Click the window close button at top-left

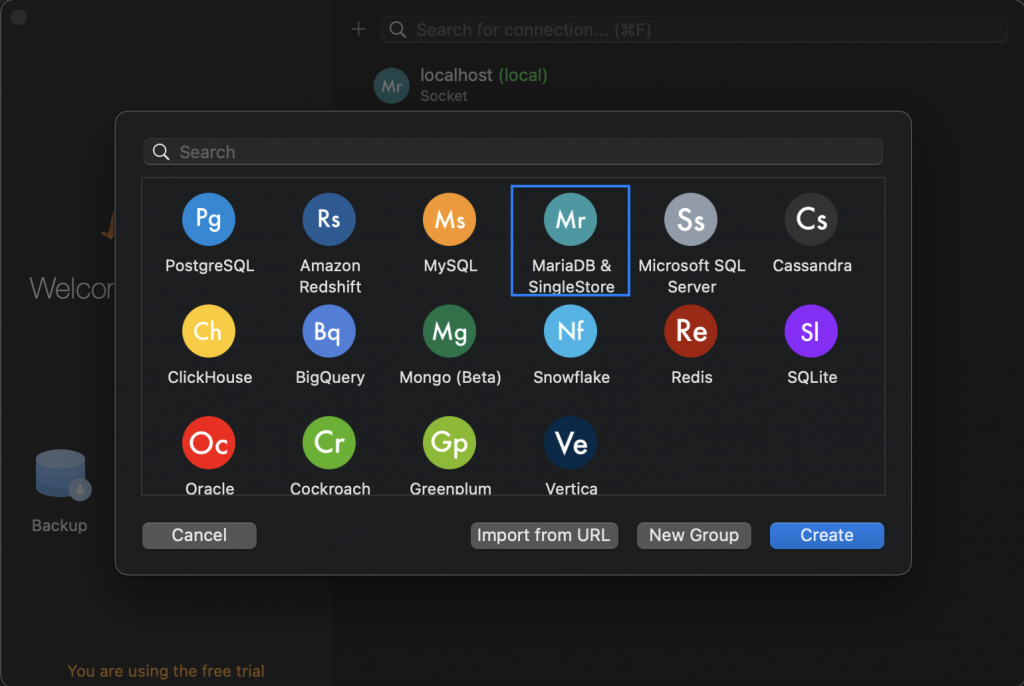tap(19, 18)
